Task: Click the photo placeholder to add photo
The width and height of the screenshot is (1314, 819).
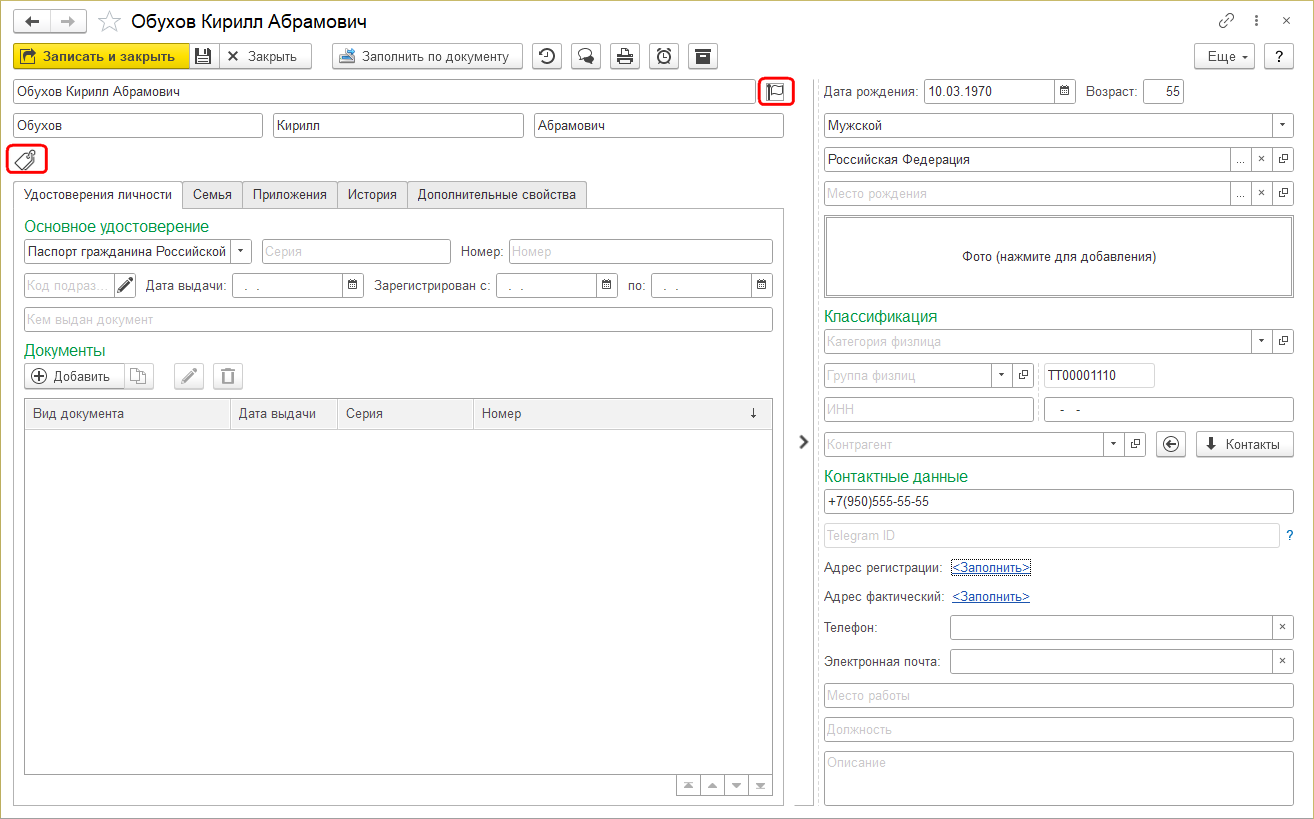Action: (1058, 257)
